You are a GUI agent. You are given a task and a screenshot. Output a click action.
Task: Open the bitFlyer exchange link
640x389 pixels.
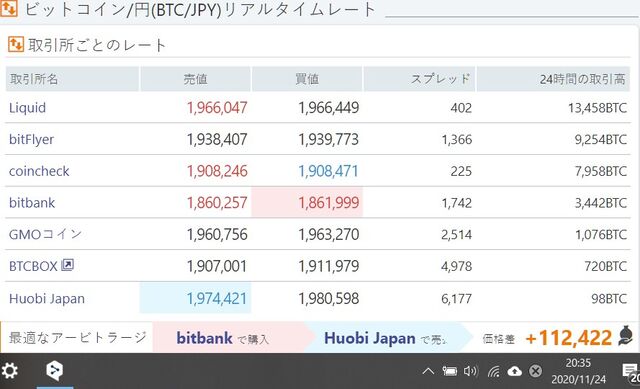(x=31, y=139)
